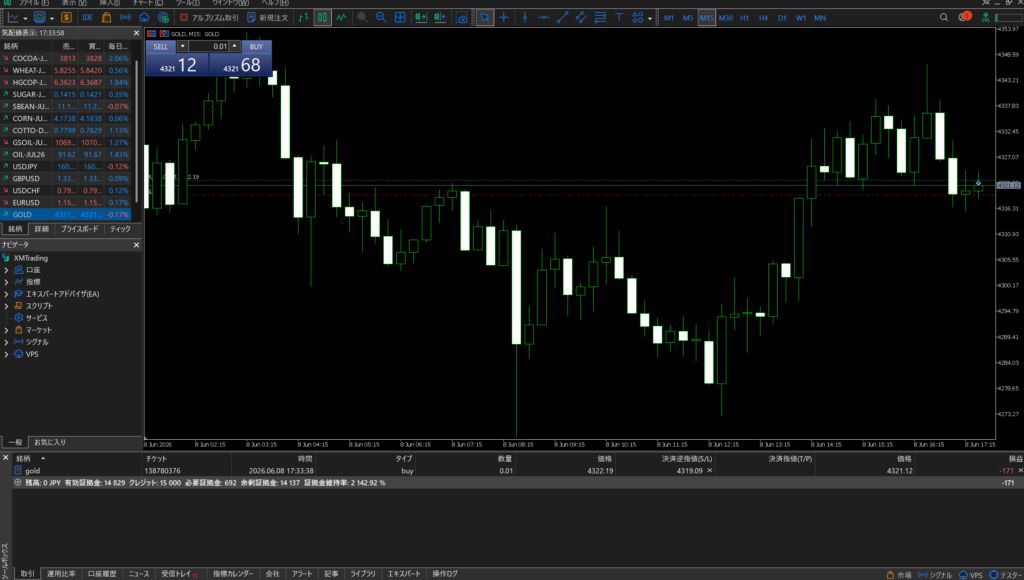
Task: Click the tile windows grid icon
Action: click(x=400, y=18)
